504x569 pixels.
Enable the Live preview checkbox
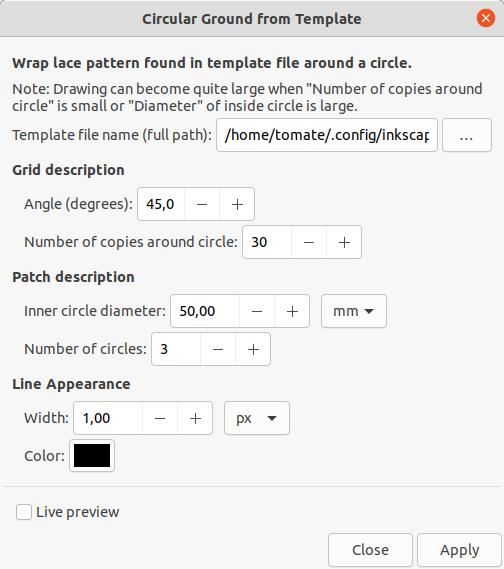(x=24, y=512)
